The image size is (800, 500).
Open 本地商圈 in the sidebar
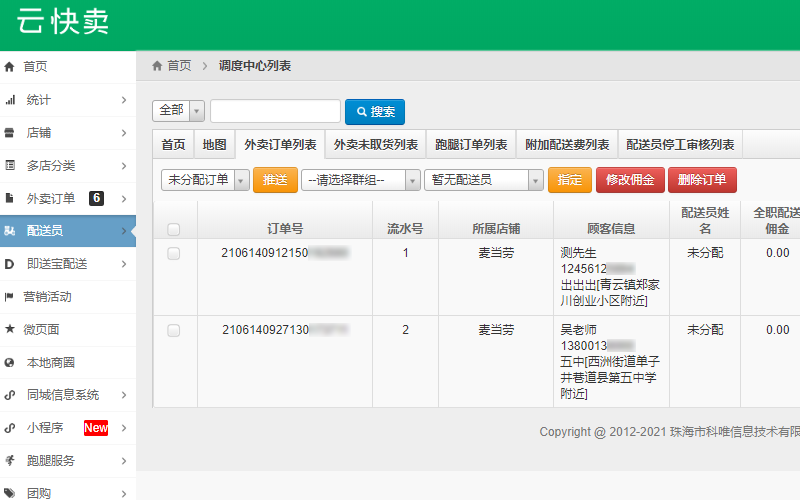coord(68,363)
